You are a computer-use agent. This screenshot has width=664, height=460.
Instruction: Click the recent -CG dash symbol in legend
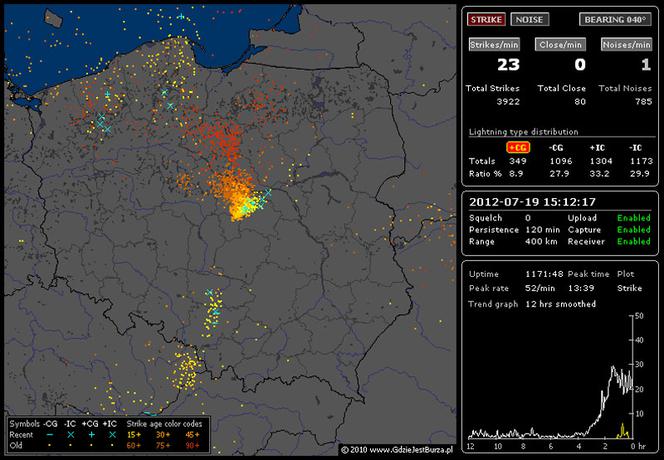point(50,435)
